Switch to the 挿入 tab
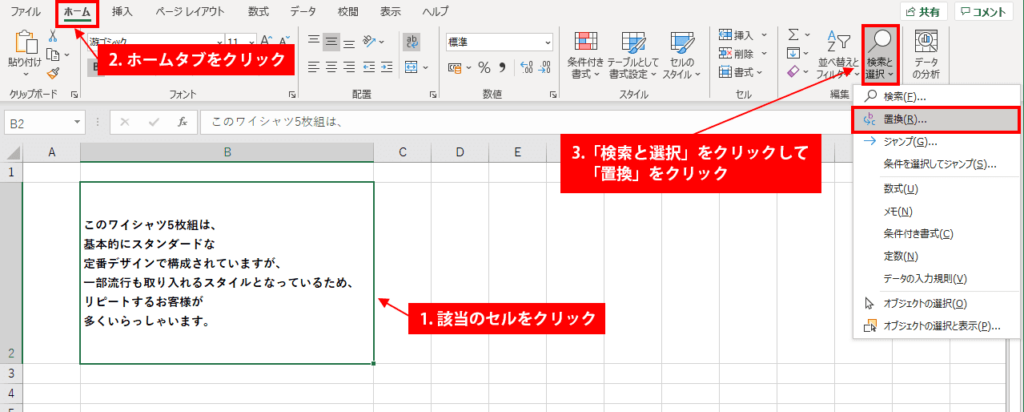Screen dimensions: 1024x412 122,11
